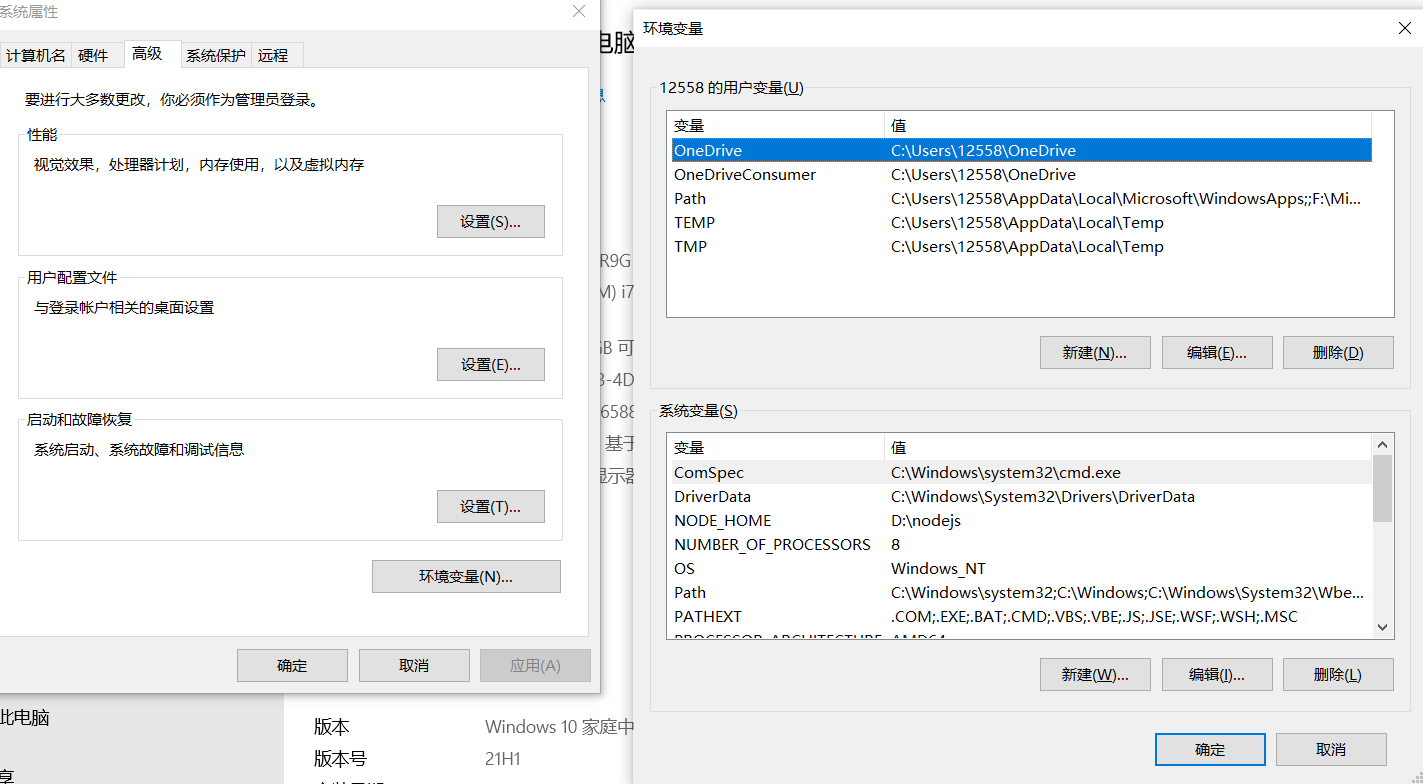Viewport: 1423px width, 784px height.
Task: Select the TEMP user variable row
Action: 1021,223
